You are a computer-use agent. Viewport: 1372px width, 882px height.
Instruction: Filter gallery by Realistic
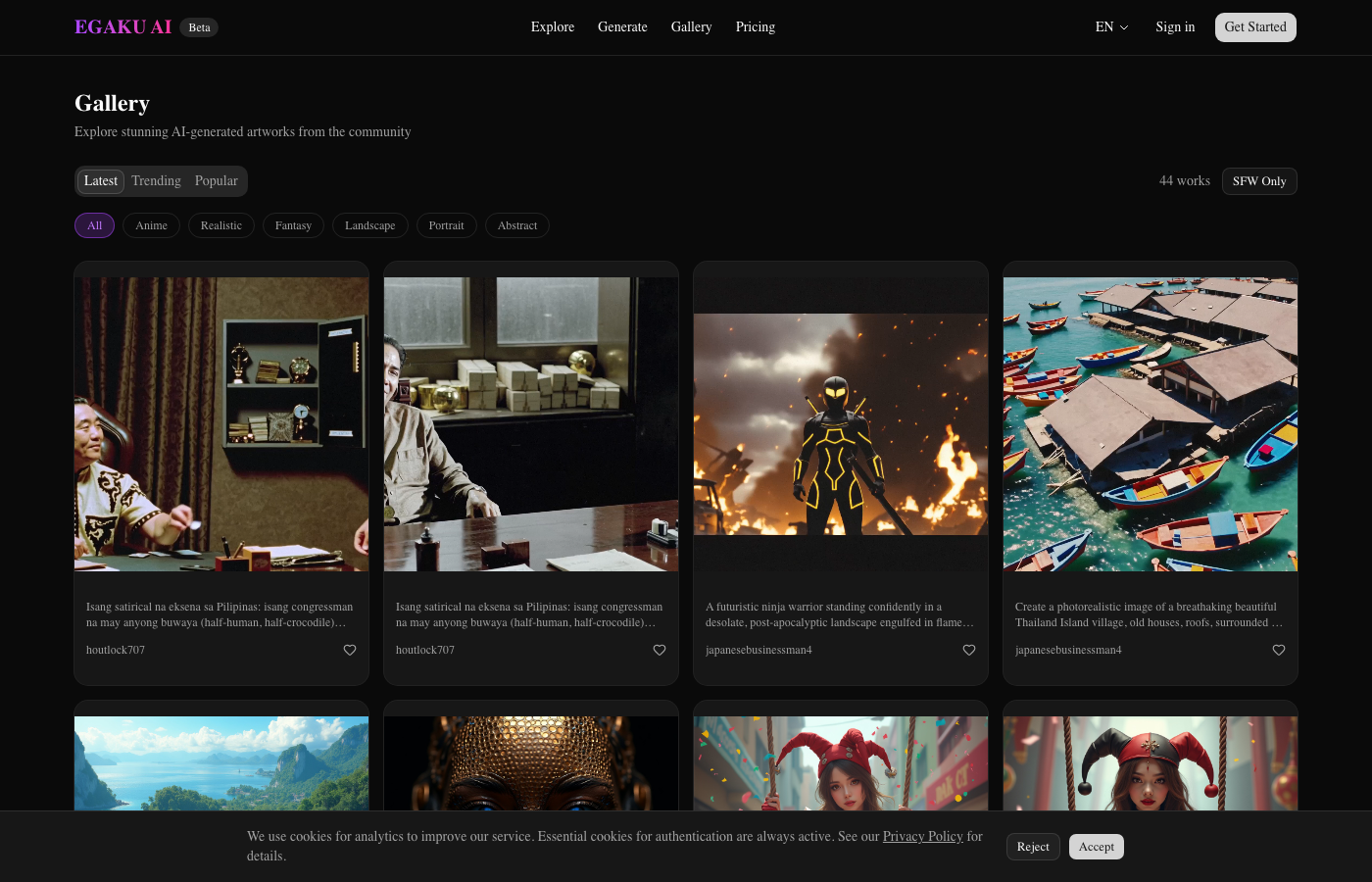click(221, 225)
